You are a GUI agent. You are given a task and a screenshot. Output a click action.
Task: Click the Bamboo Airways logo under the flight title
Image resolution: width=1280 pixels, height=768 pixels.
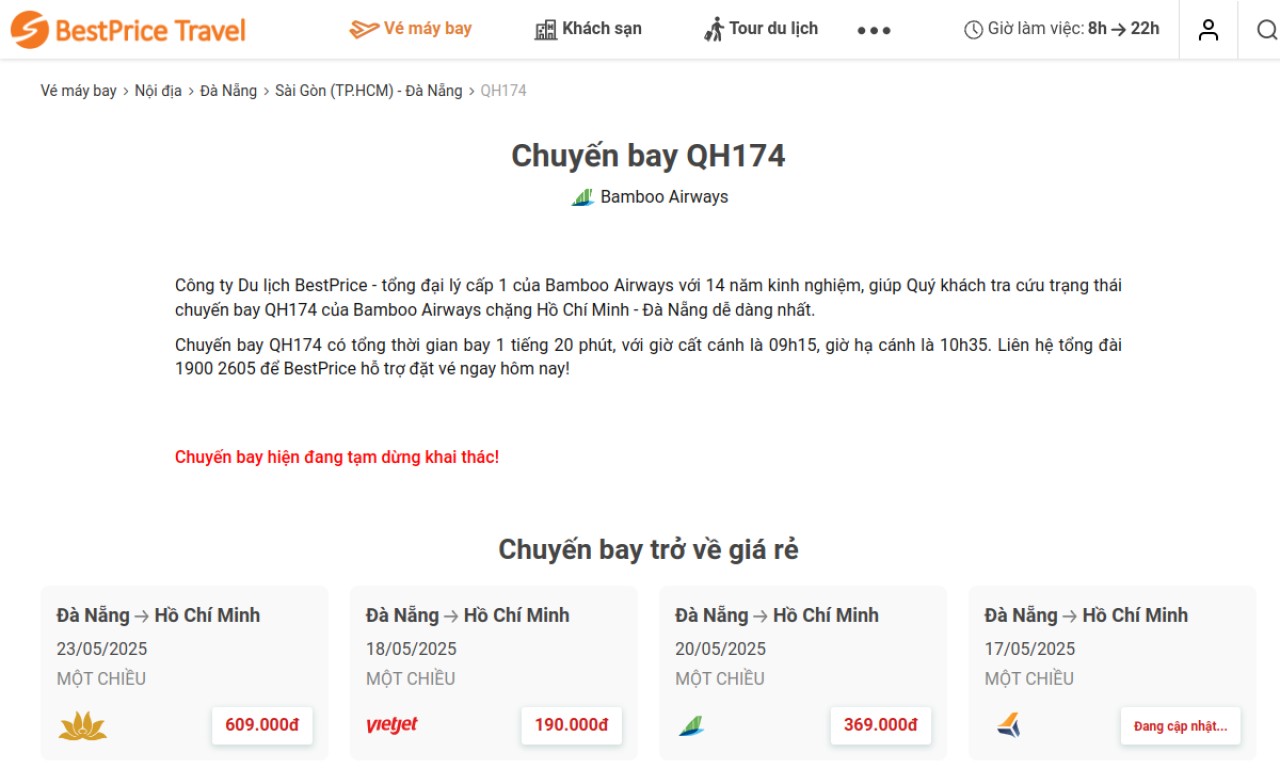pos(583,197)
